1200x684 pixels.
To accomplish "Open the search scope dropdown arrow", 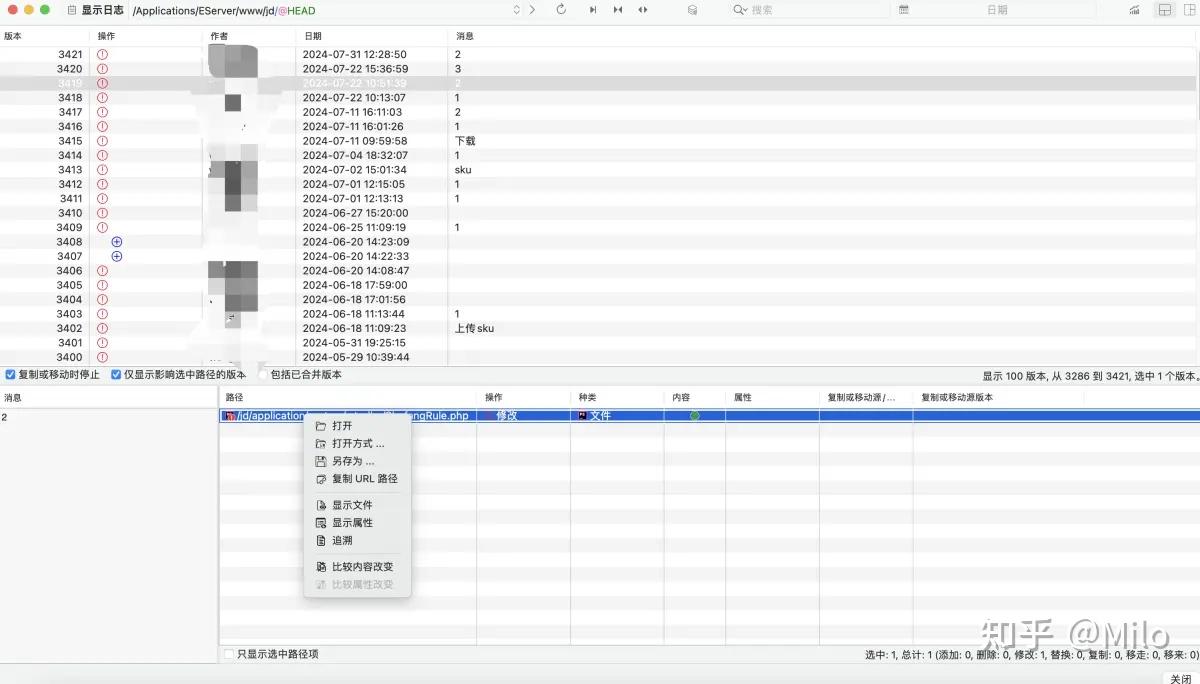I will [744, 9].
